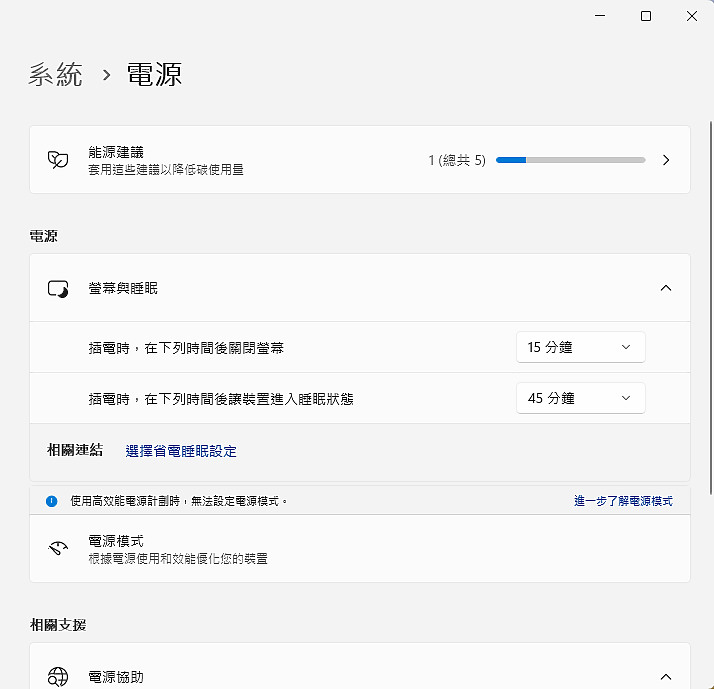Open the 45 分鐘 sleep dropdown
Viewport: 714px width, 689px height.
(x=581, y=398)
